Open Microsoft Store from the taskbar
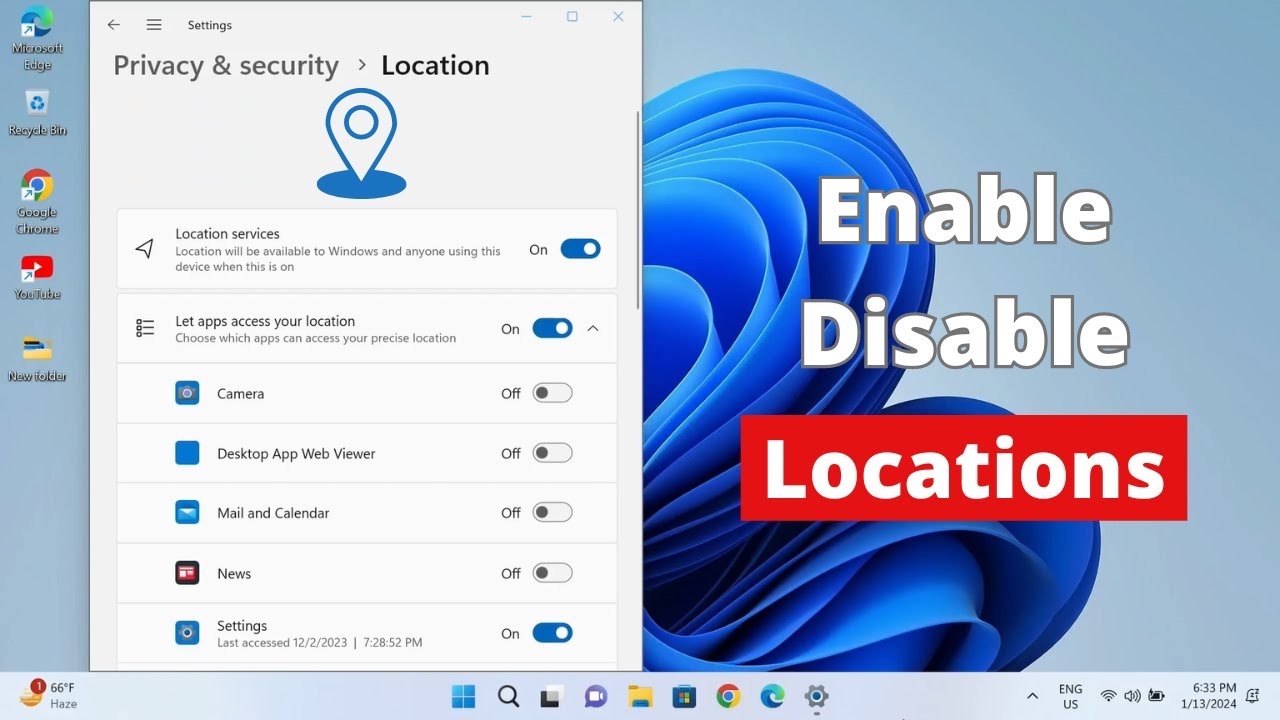 (684, 696)
